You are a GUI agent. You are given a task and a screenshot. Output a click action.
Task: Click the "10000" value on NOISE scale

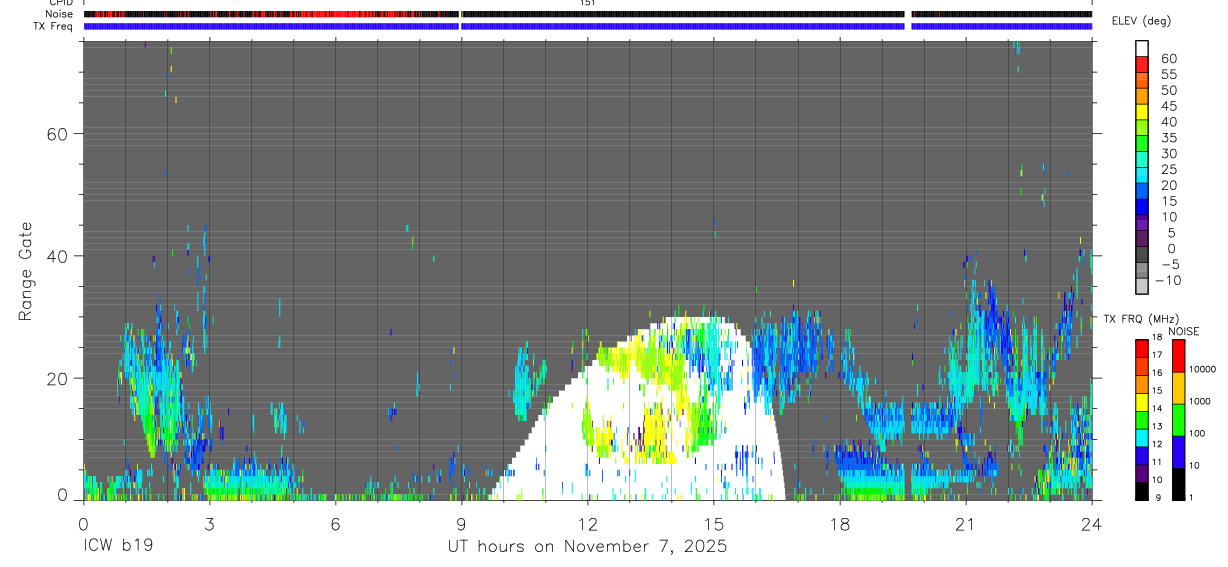(x=1202, y=369)
